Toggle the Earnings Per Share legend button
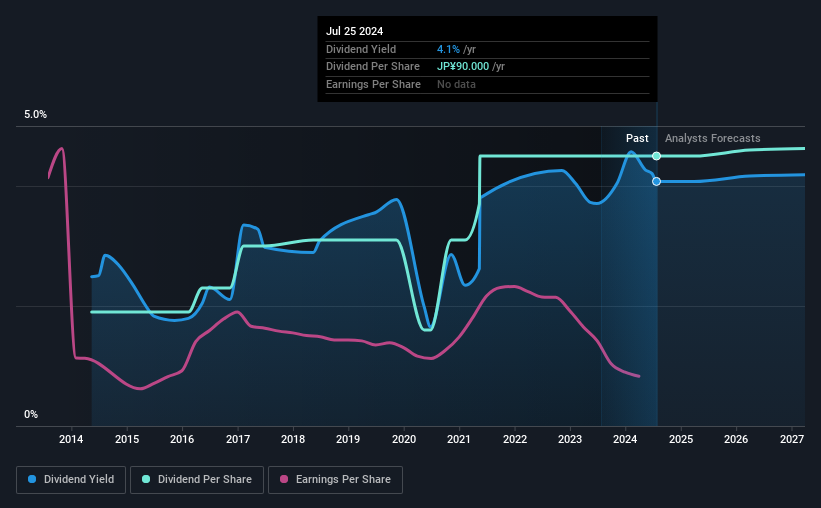The height and width of the screenshot is (508, 821). 336,480
